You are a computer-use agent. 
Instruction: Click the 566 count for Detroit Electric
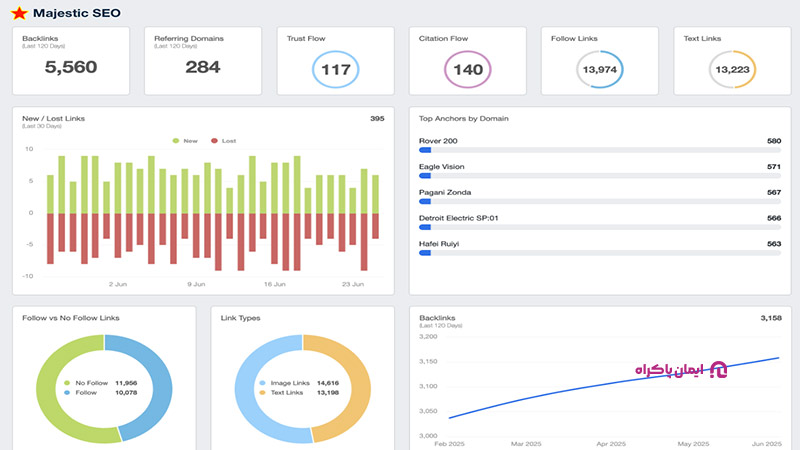[774, 218]
